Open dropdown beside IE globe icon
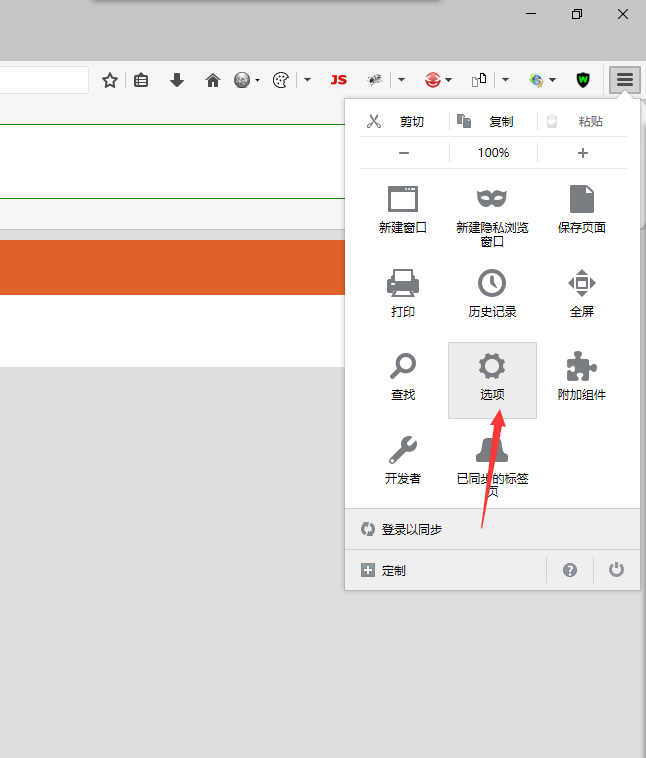Screen dimensions: 646x758 552,80
